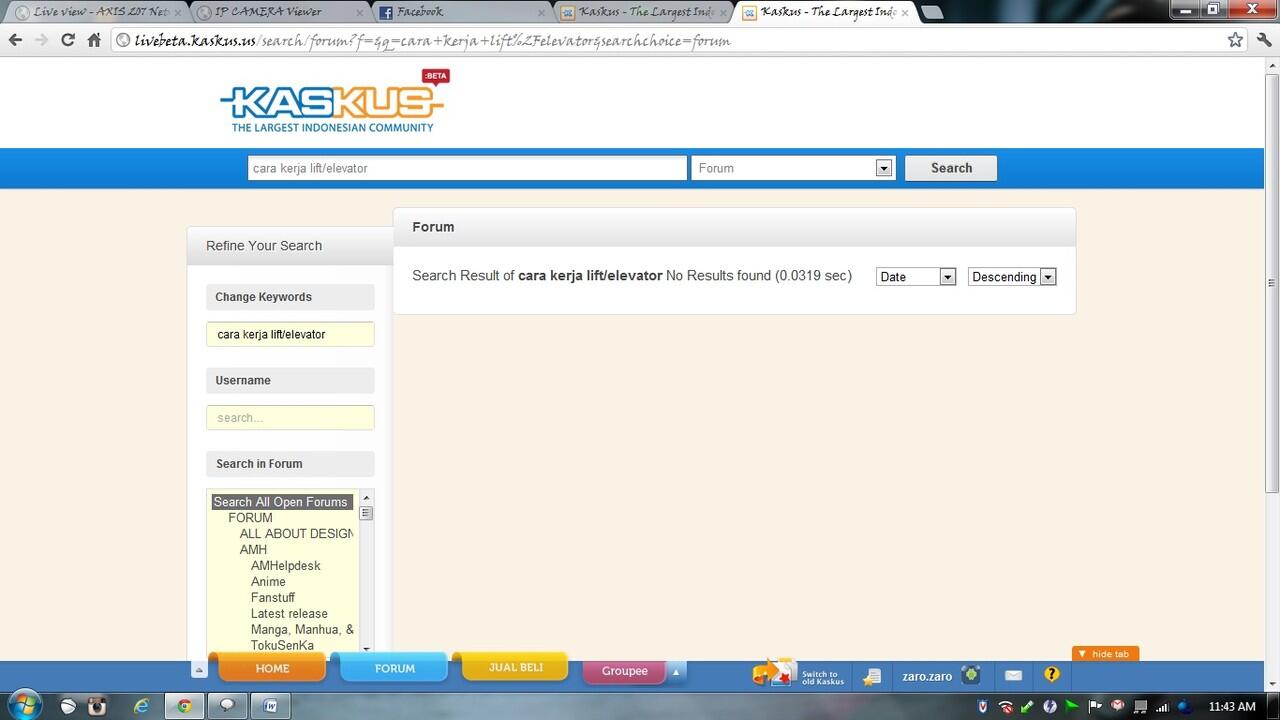Open Word from the taskbar
This screenshot has height=720, width=1280.
tap(270, 706)
